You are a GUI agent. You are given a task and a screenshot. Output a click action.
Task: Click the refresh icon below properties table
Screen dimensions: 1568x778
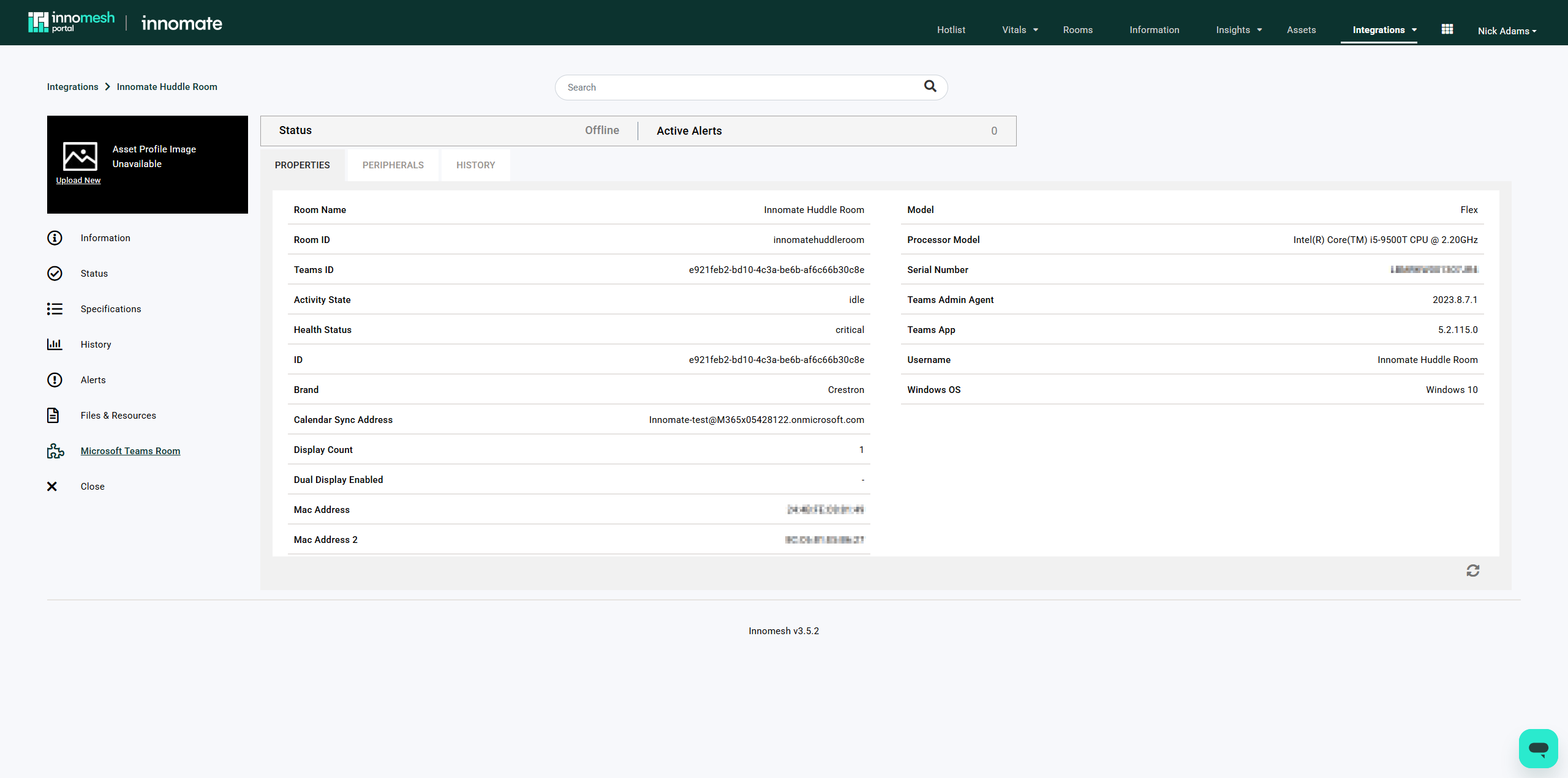[x=1473, y=571]
